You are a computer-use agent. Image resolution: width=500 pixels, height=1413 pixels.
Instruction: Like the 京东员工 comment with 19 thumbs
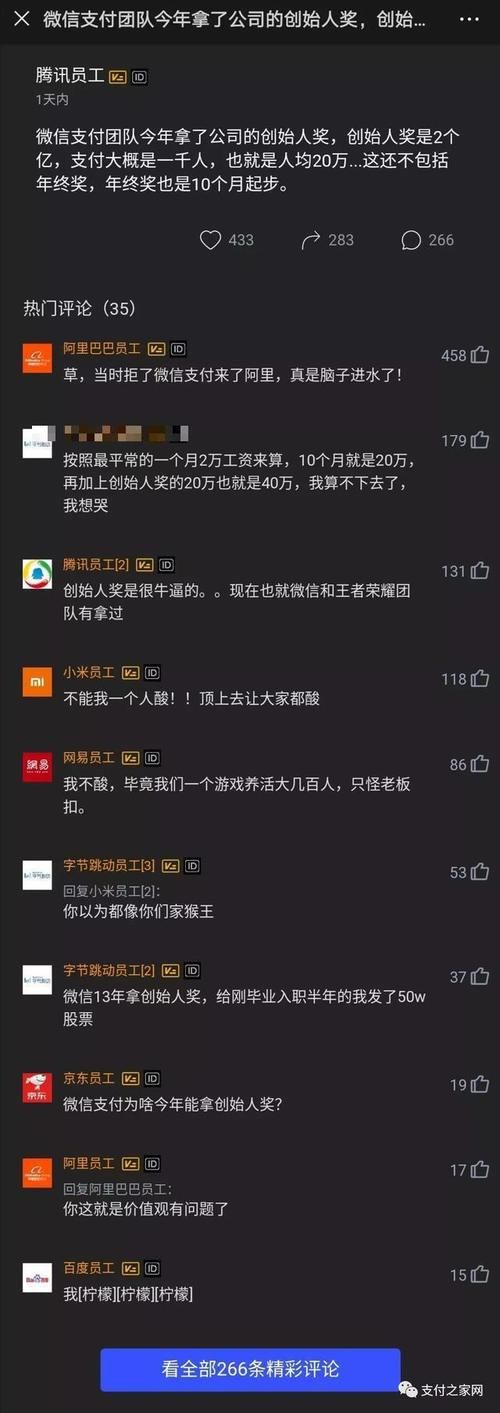pos(480,1084)
